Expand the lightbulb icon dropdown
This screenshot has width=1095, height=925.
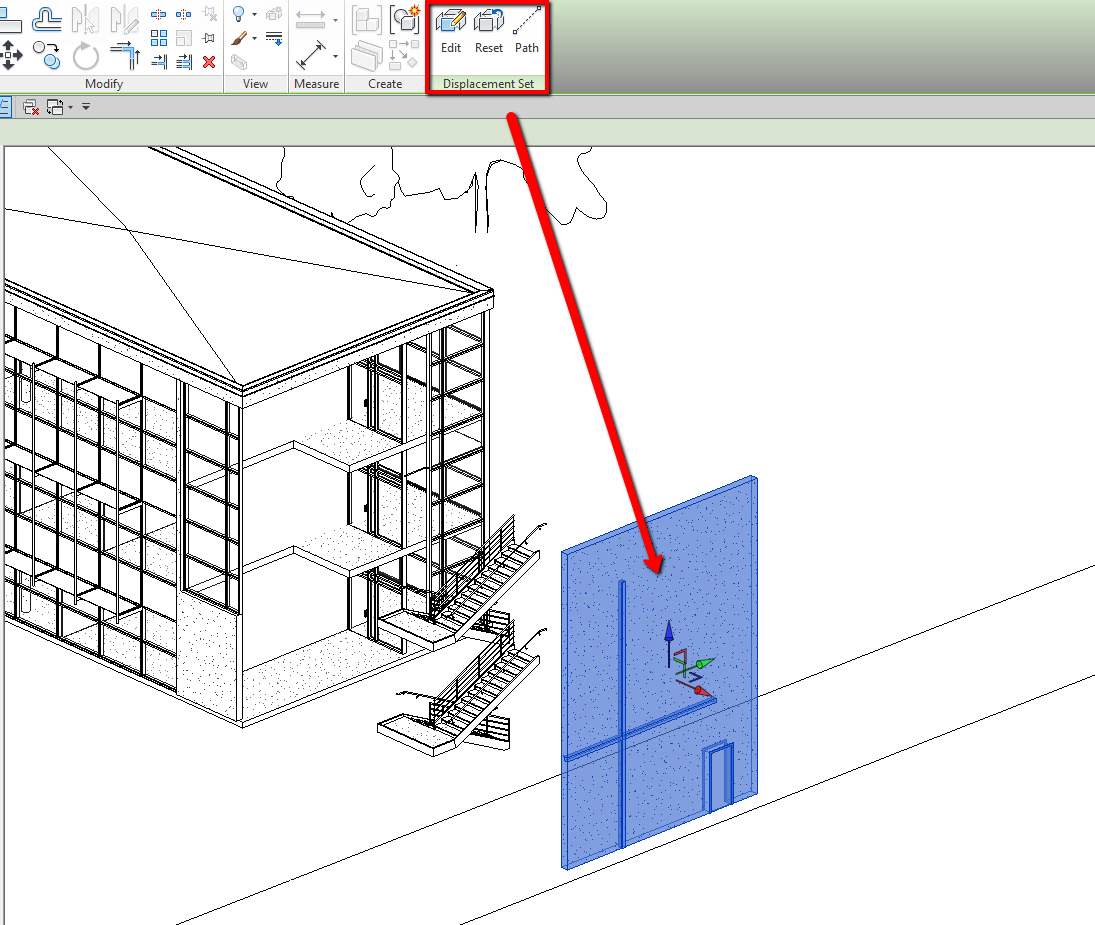[253, 14]
